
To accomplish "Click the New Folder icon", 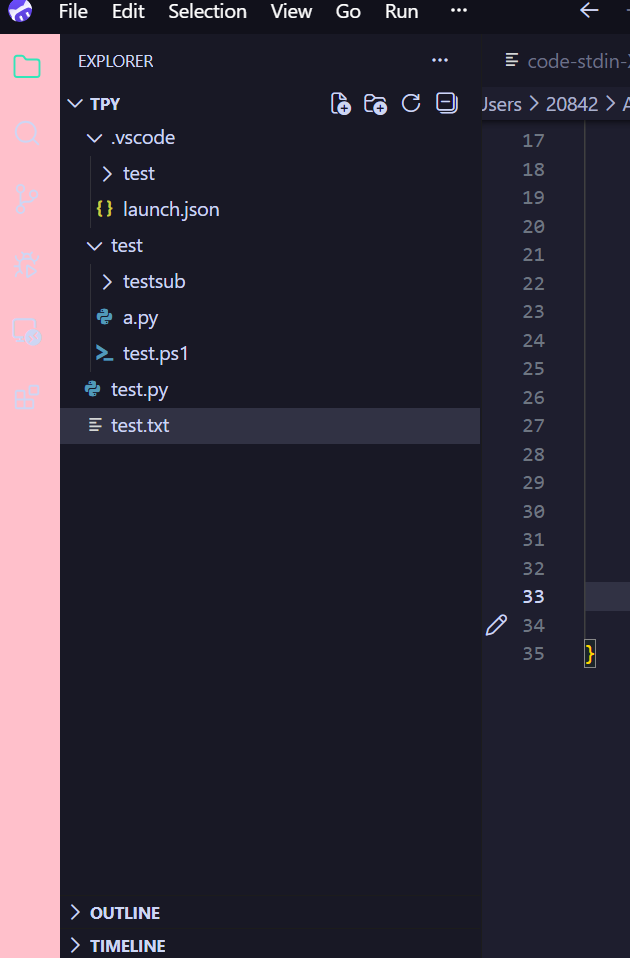I will coord(375,104).
